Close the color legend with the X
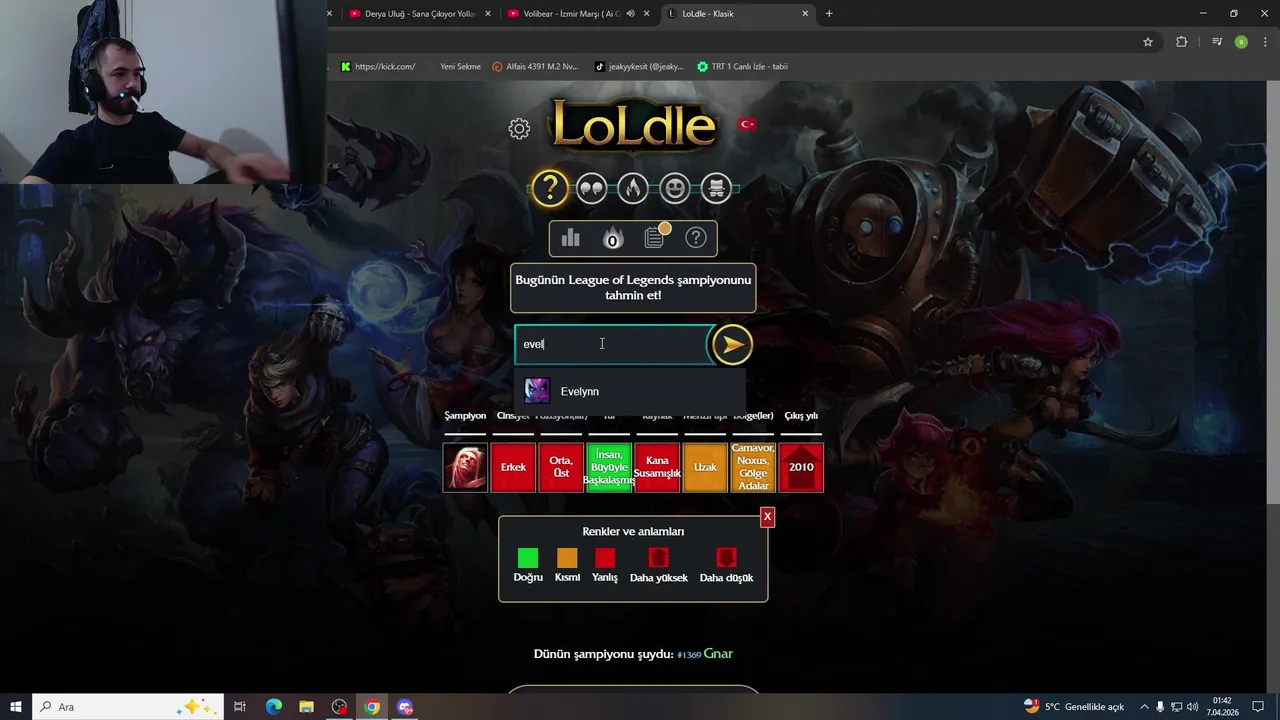 pos(767,517)
